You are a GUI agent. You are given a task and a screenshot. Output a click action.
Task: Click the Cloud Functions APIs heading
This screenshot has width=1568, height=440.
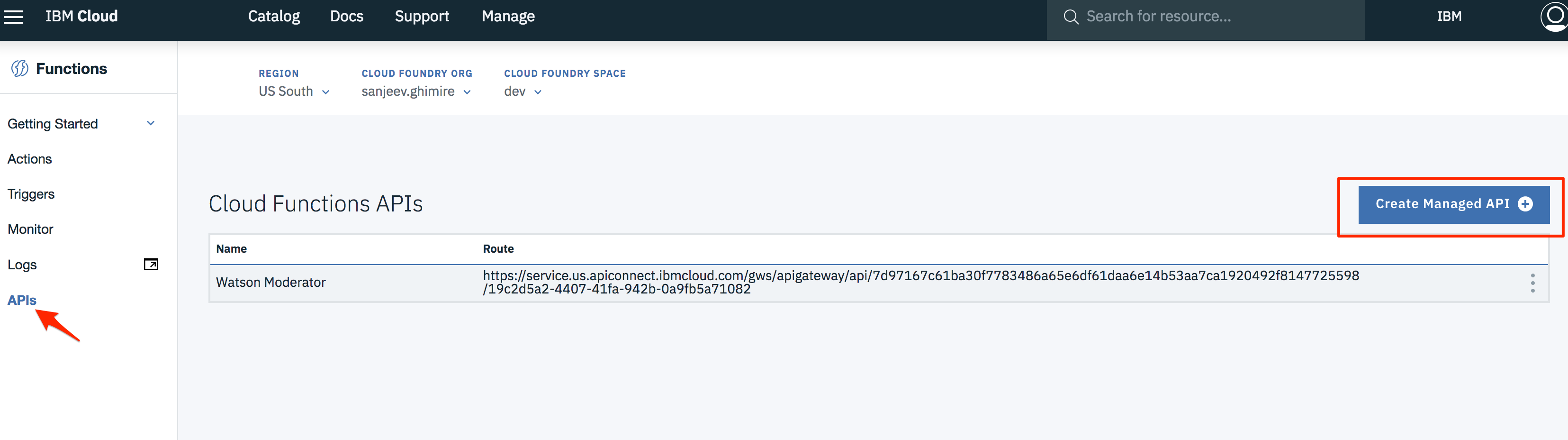coord(315,203)
